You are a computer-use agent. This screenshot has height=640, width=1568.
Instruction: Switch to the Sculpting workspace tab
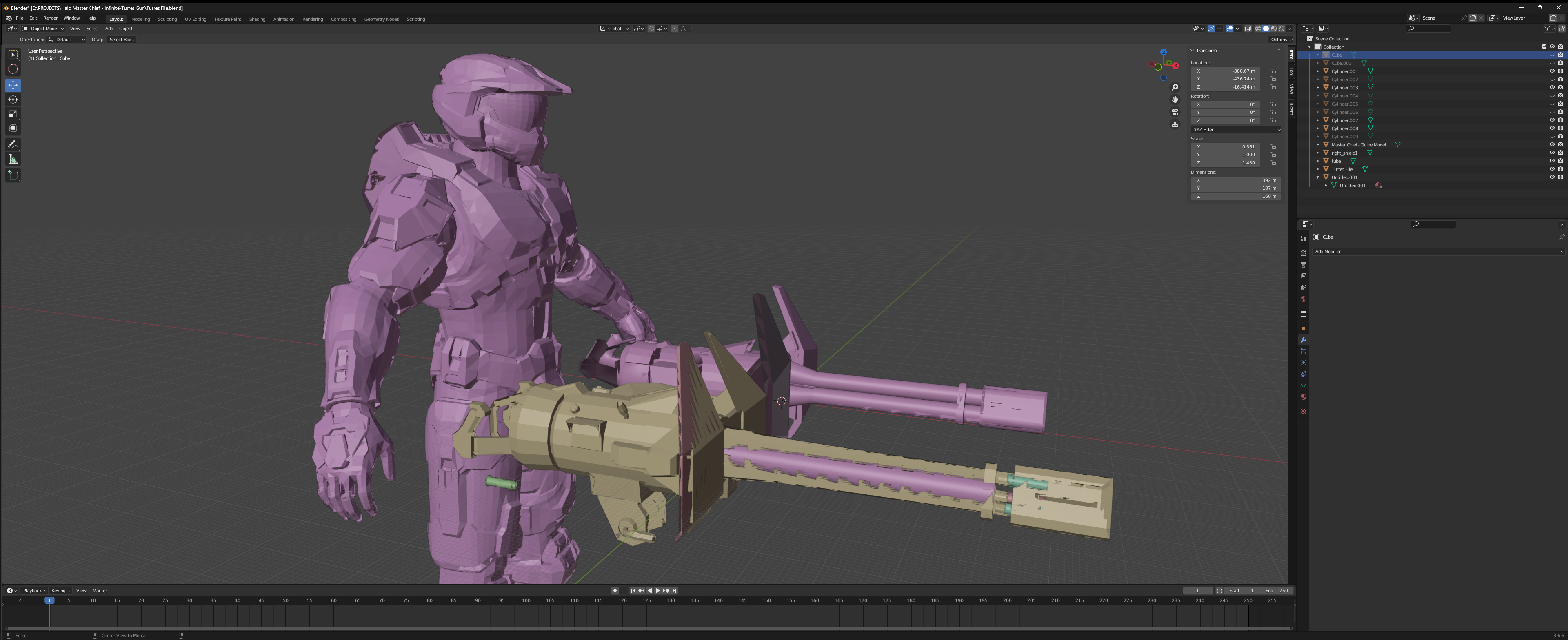(167, 19)
